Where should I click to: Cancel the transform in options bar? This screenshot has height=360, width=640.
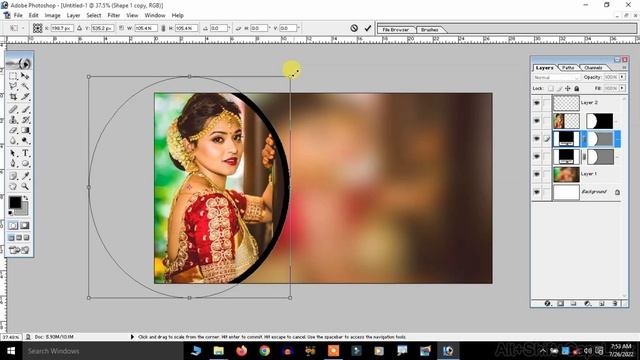[x=354, y=28]
